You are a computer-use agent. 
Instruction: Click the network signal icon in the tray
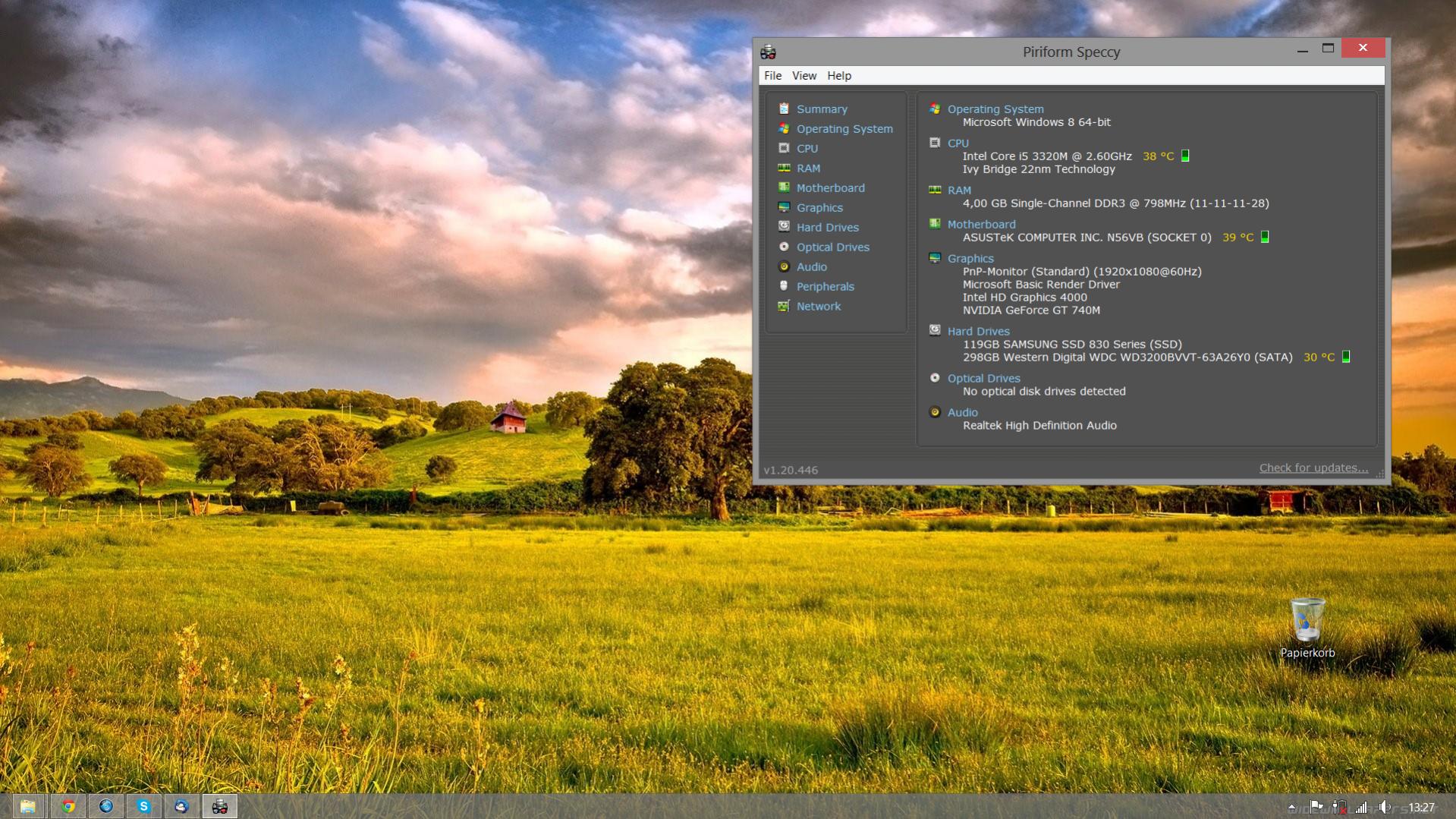click(1362, 807)
